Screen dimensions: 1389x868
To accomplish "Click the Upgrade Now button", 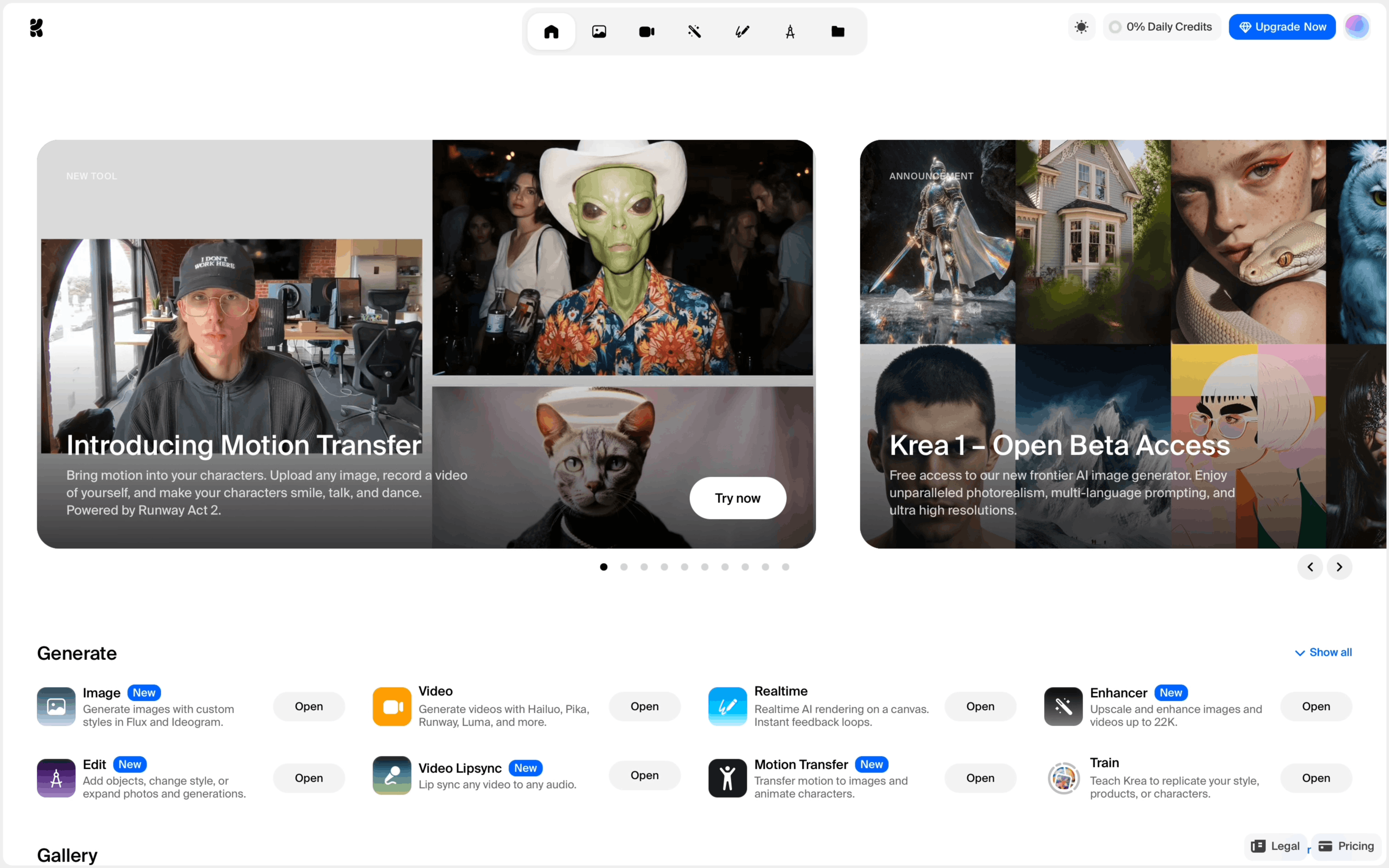I will [1282, 27].
